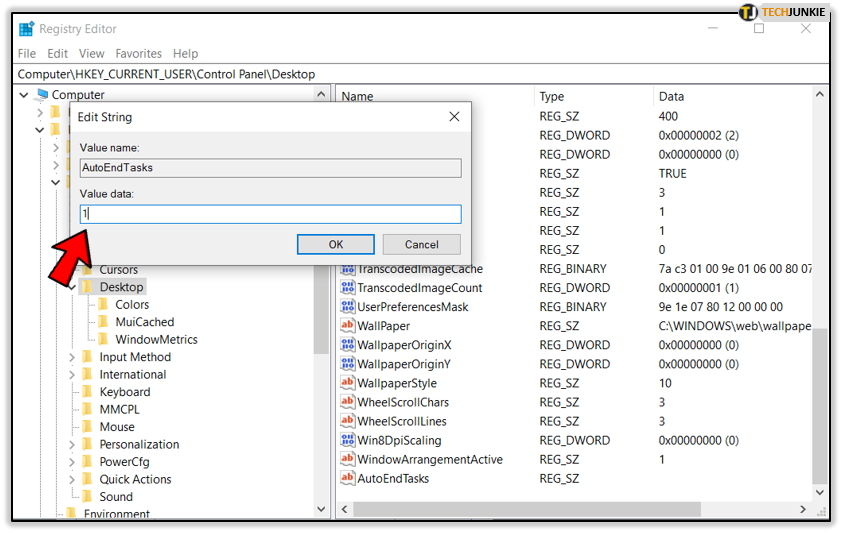Click the Mouse folder icon
Image resolution: width=842 pixels, height=533 pixels.
point(88,427)
